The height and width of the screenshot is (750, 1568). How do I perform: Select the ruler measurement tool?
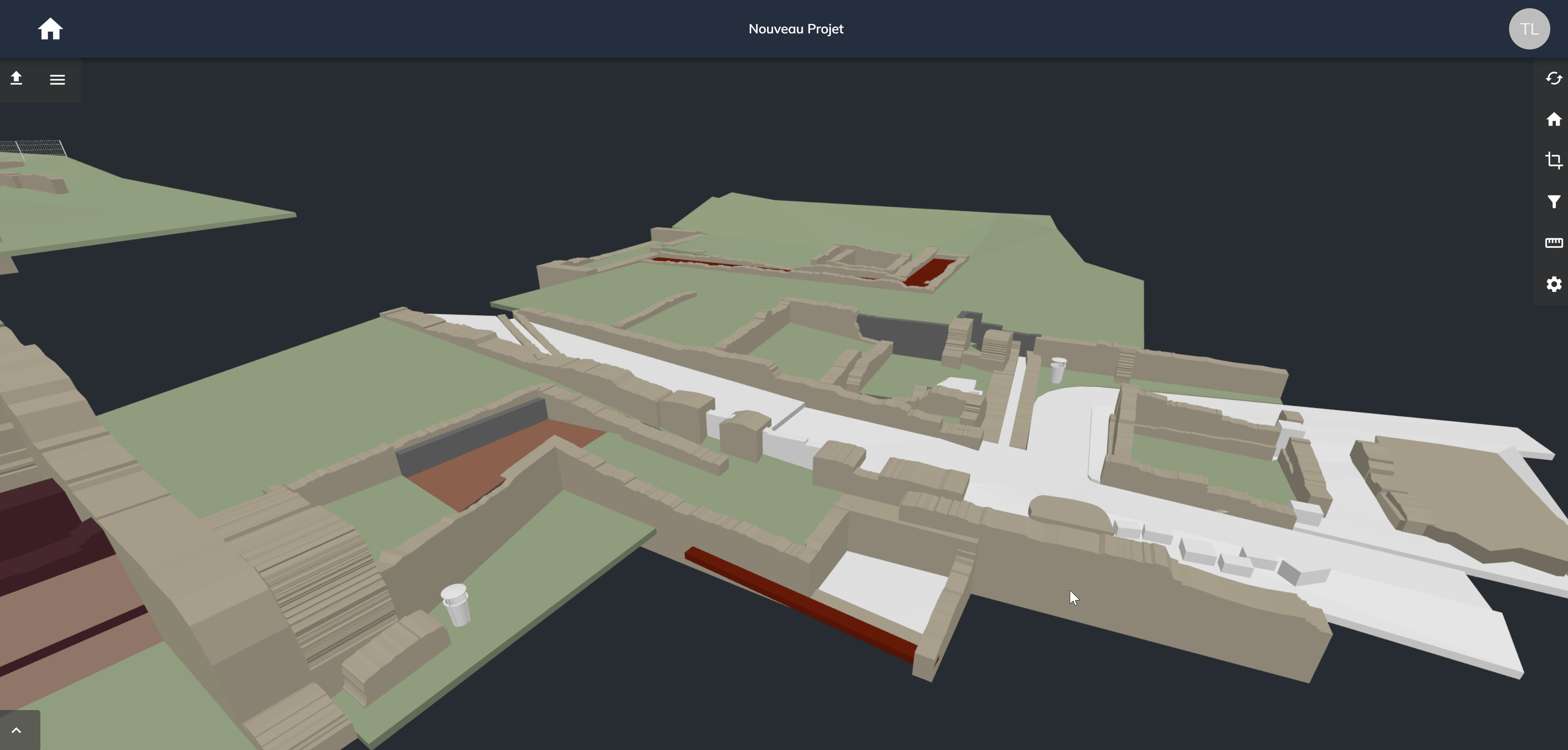(1554, 243)
